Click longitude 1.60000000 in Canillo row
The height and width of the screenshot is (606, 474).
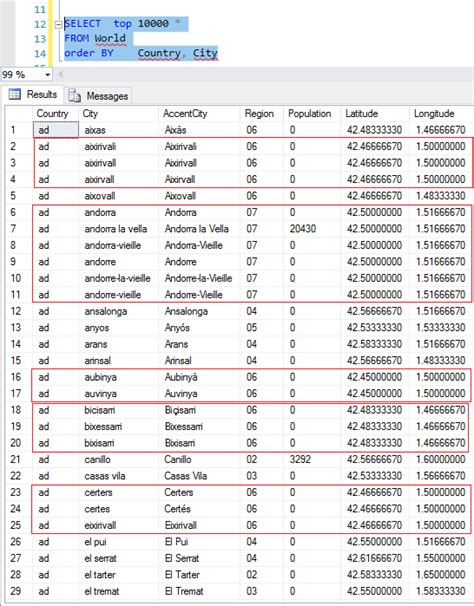[x=440, y=460]
